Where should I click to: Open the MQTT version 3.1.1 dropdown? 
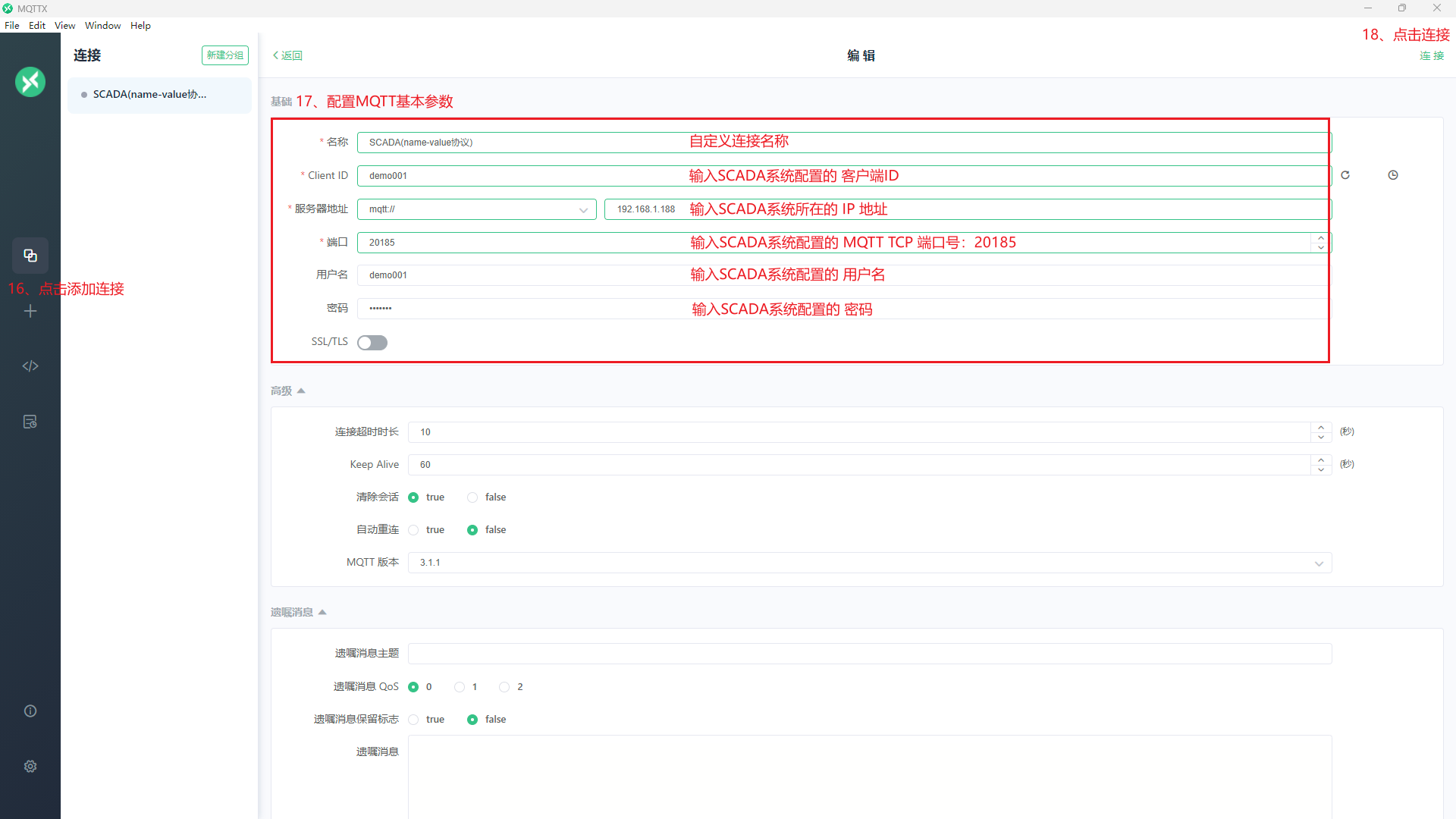(x=869, y=563)
